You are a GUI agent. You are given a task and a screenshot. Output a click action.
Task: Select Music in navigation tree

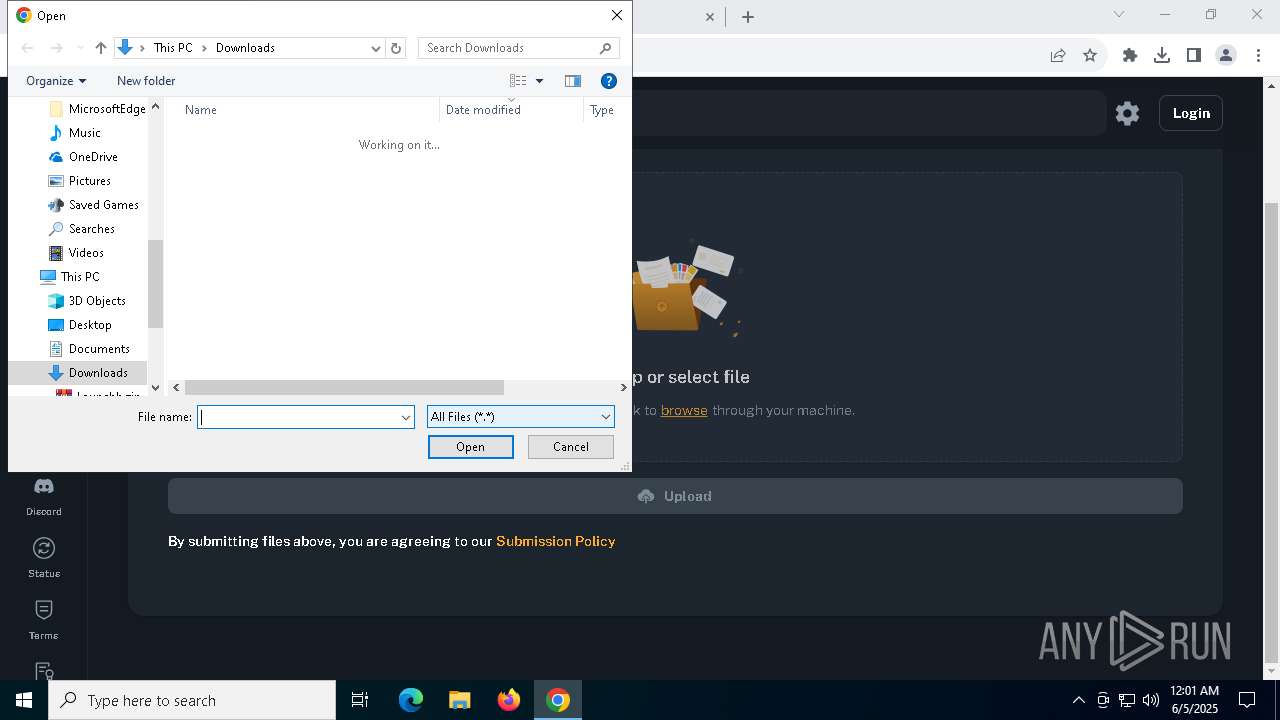(x=75, y=133)
